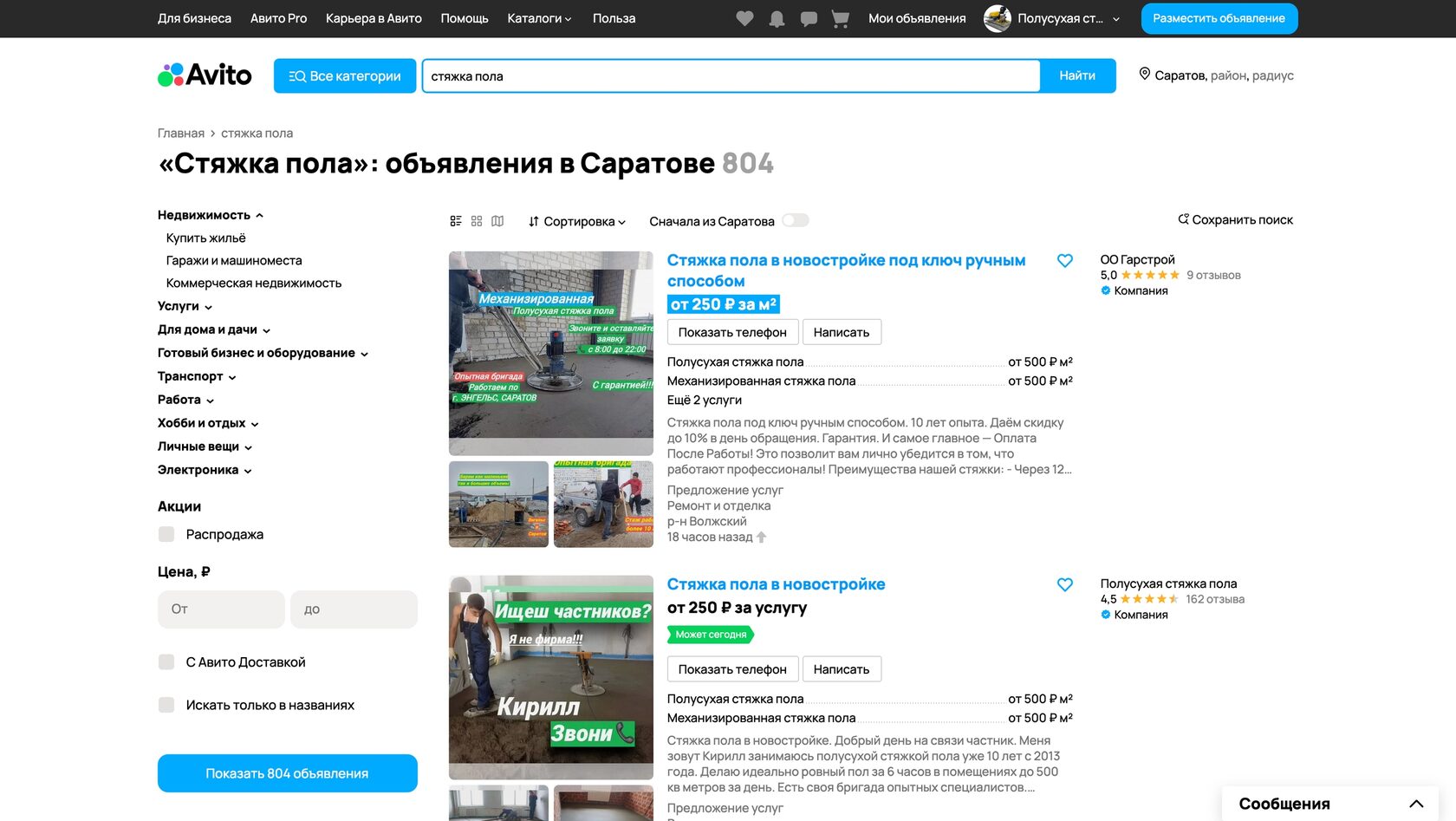Image resolution: width=1456 pixels, height=821 pixels.
Task: Switch to grid view layout icon
Action: pos(477,221)
